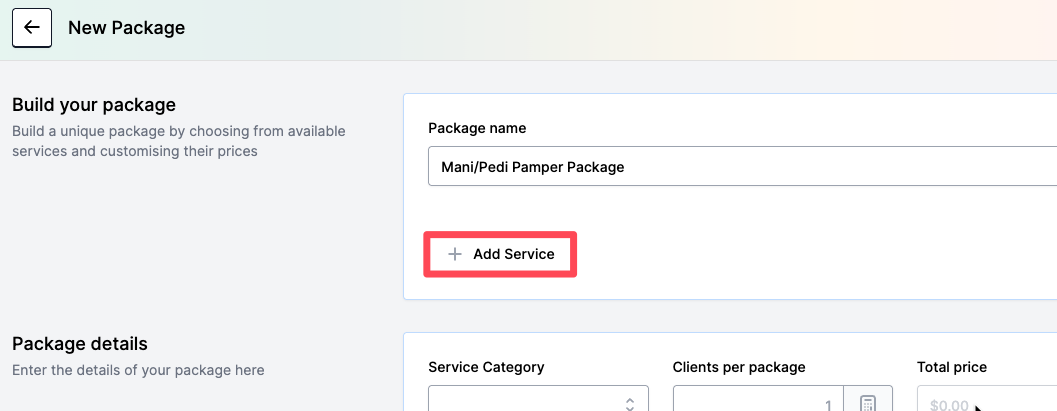Click the Package details heading
Viewport: 1057px width, 411px height.
pos(80,344)
